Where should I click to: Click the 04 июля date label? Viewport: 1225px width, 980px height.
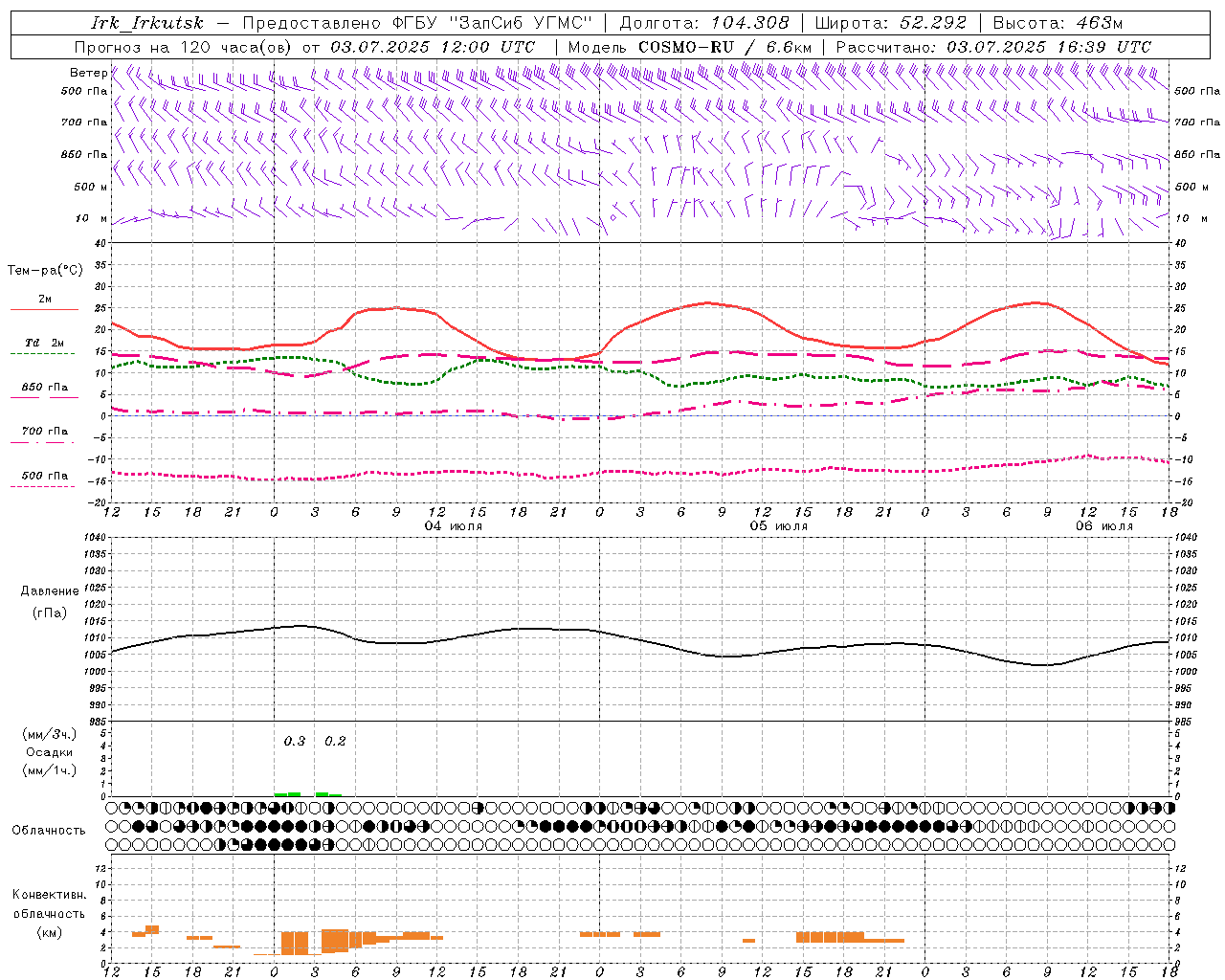[x=454, y=526]
